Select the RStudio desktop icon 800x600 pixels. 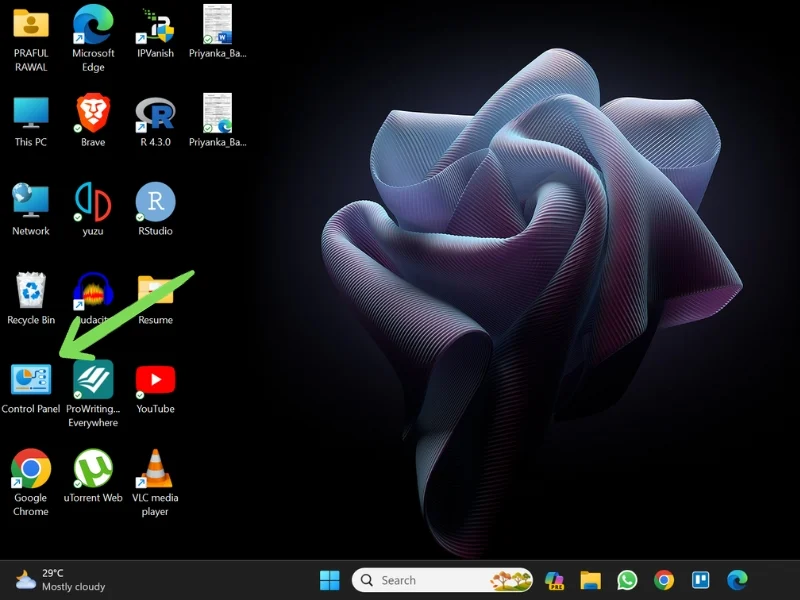click(155, 203)
